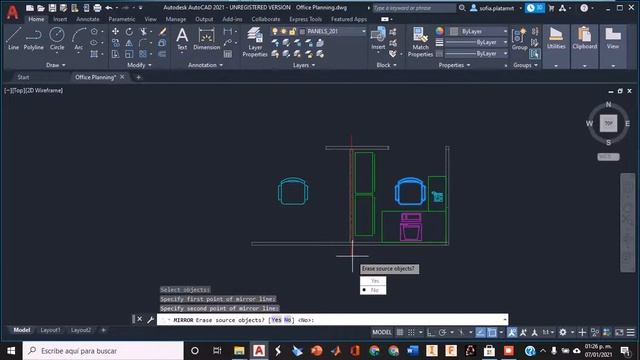
Task: Click the Yes option in the command line
Action: tap(276, 320)
